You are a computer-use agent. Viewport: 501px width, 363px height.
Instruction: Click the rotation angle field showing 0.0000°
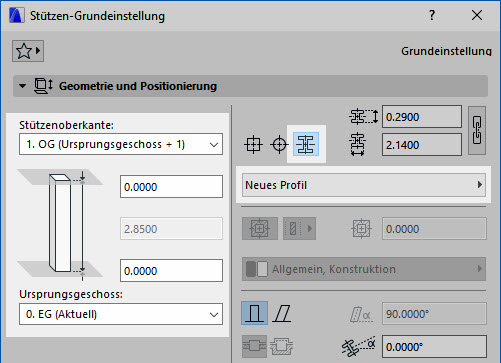[x=434, y=347]
